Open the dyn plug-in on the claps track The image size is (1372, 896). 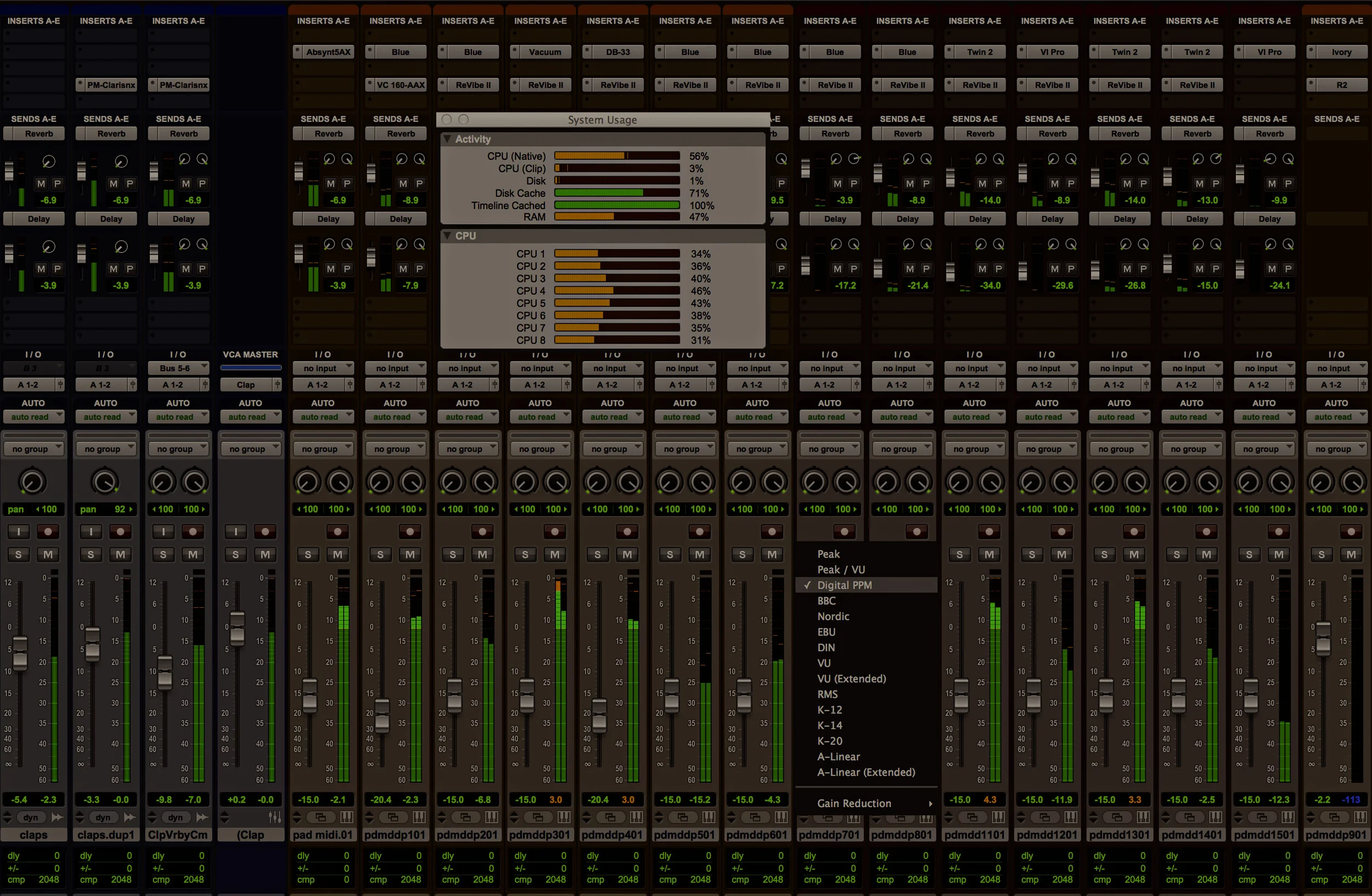tap(31, 817)
